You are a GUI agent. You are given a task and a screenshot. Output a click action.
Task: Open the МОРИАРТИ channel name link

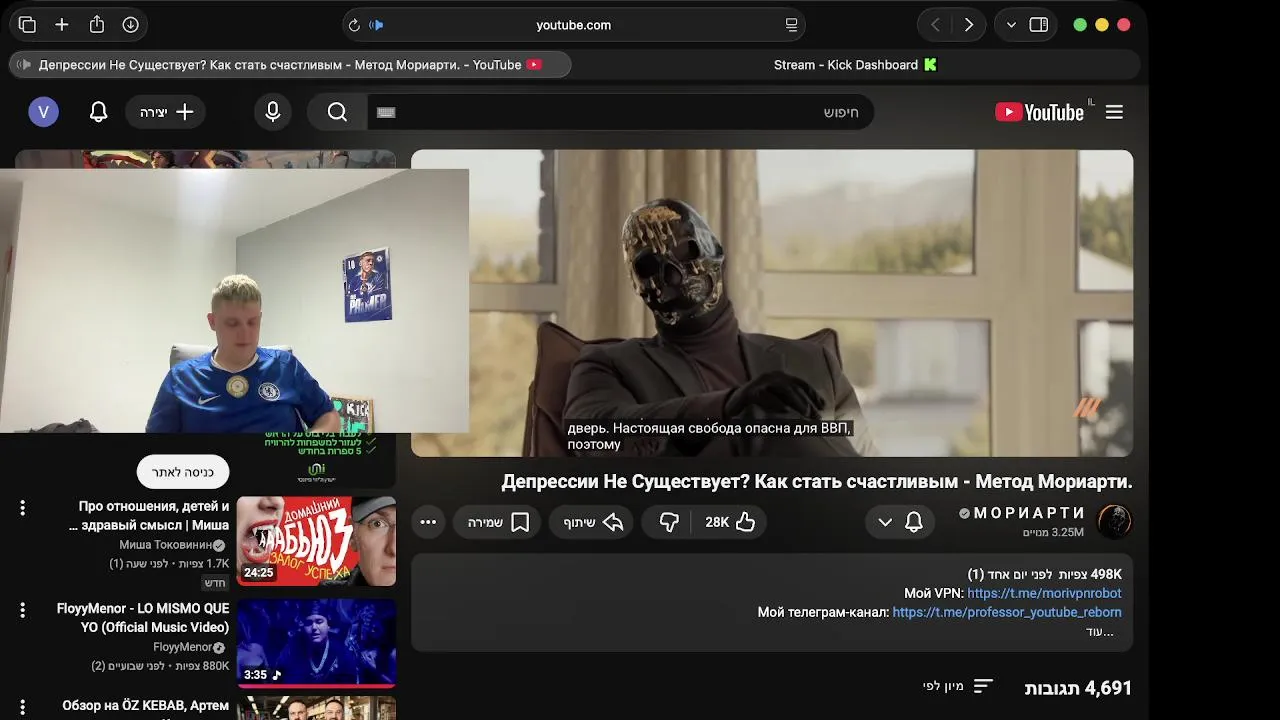coord(1029,513)
